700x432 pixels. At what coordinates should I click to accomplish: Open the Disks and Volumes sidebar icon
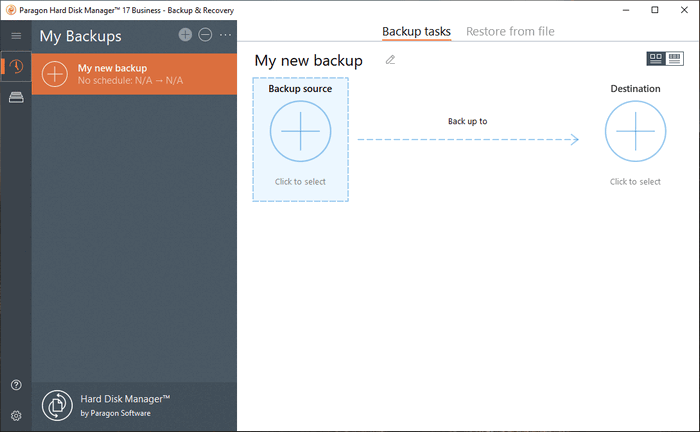(x=16, y=97)
